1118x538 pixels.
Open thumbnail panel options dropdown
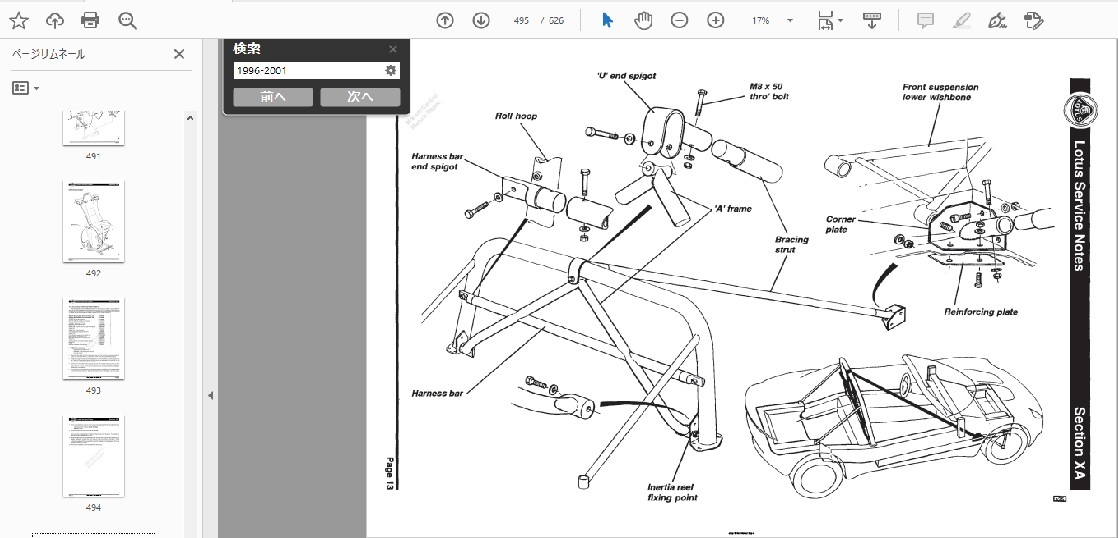click(x=26, y=88)
